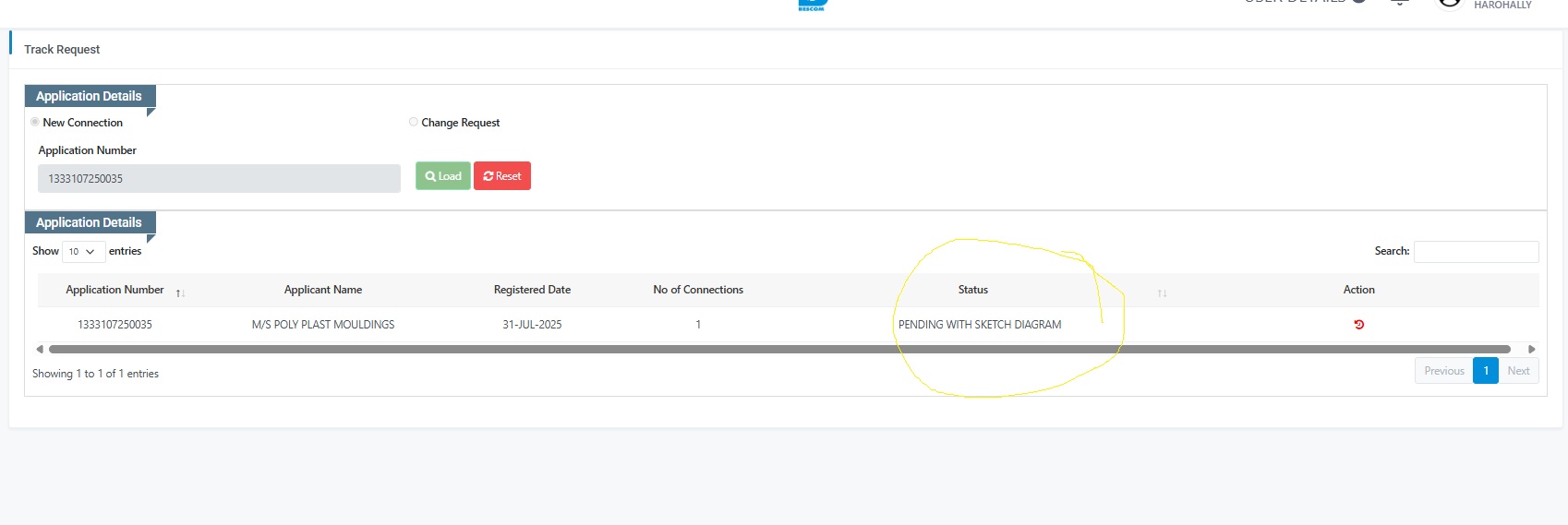Select the New Connection radio button
This screenshot has height=525, width=1568.
point(35,122)
